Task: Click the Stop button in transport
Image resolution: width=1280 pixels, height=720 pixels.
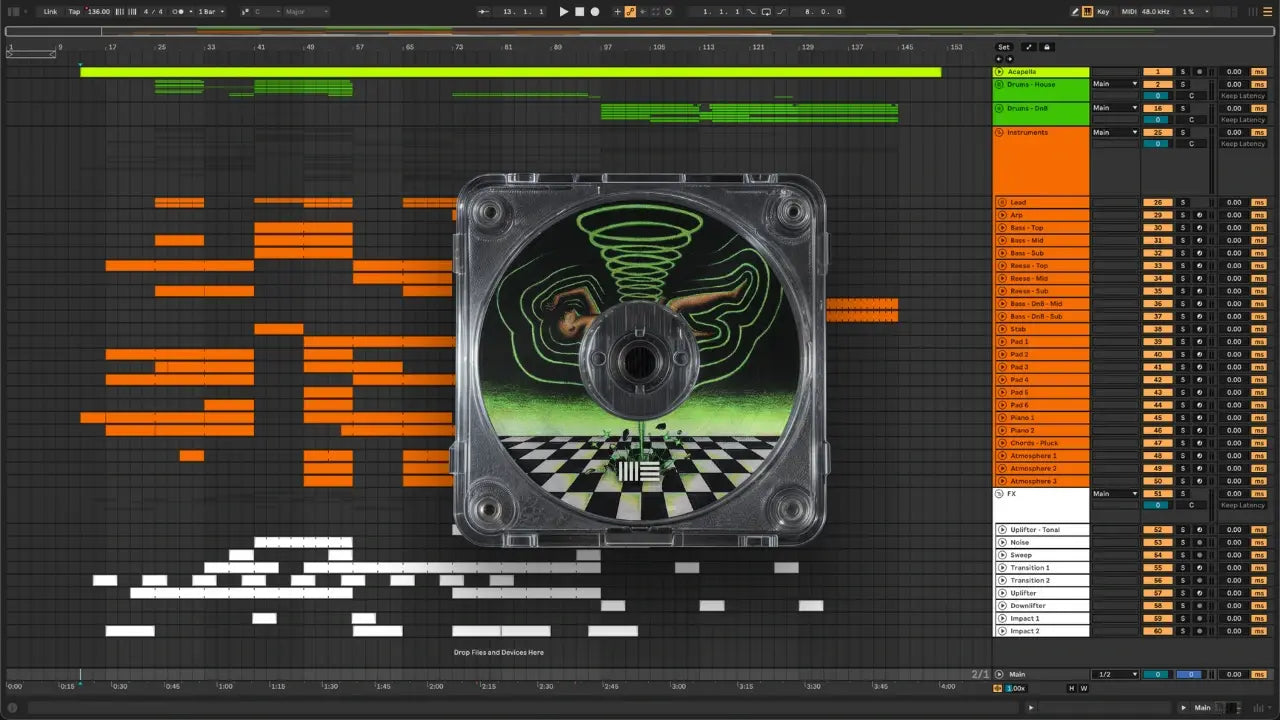Action: point(579,12)
